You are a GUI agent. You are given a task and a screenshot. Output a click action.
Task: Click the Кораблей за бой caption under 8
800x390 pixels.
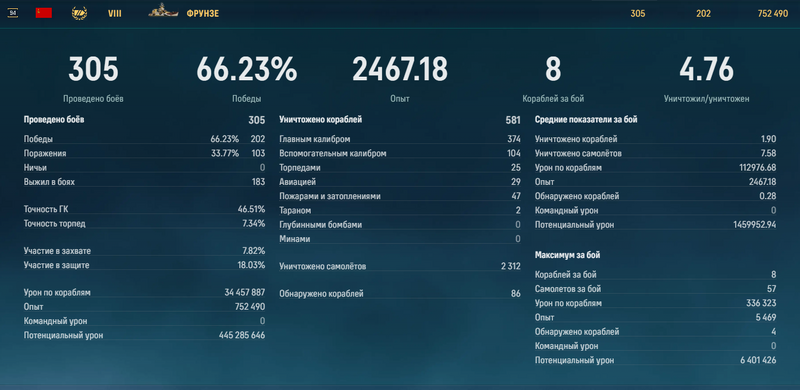point(553,99)
